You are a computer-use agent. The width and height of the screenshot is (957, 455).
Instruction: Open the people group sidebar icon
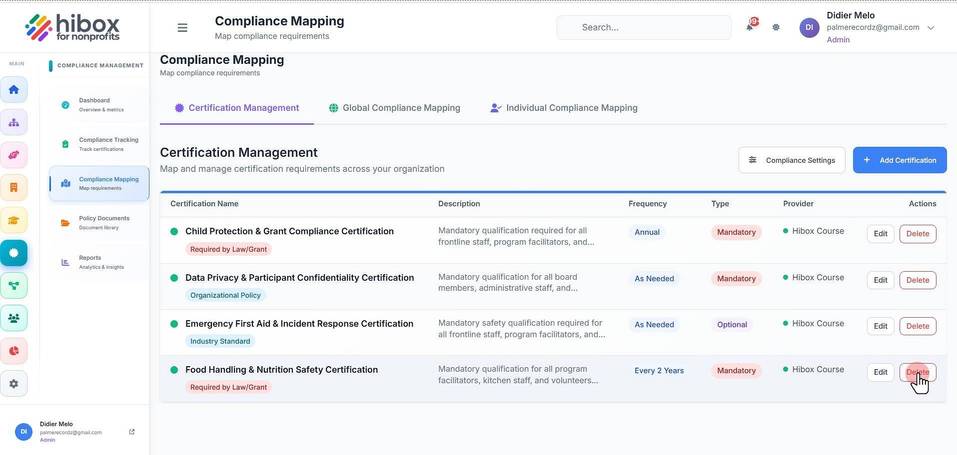14,318
